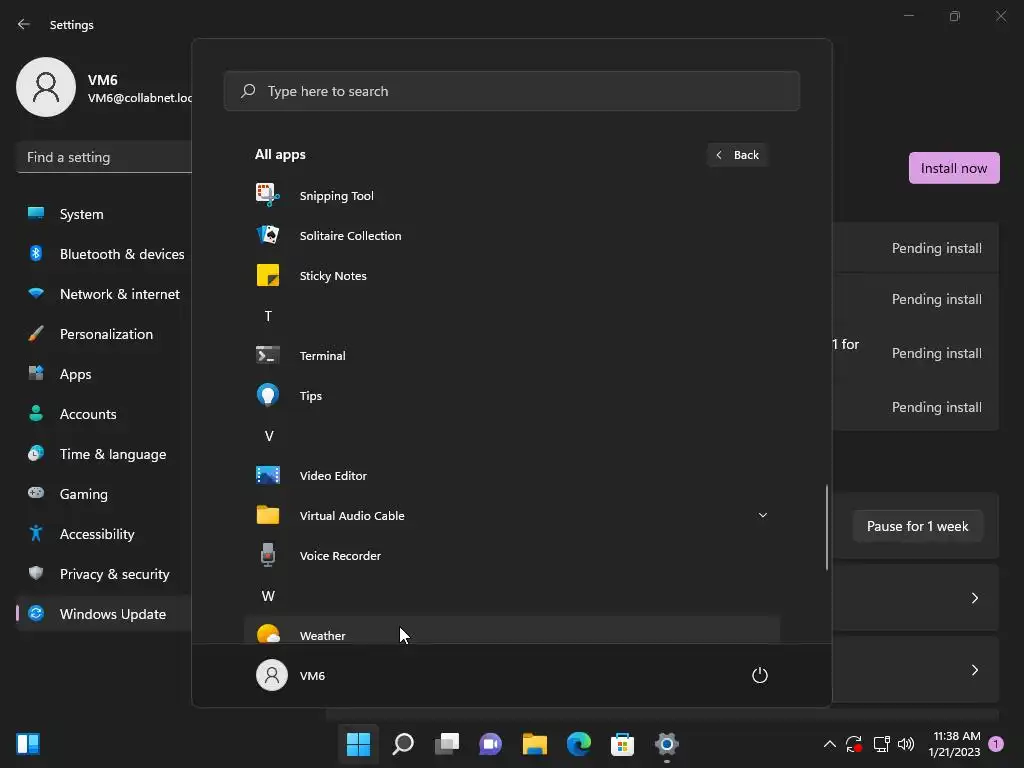Jump to letter T header in All apps
1024x768 pixels.
pos(268,316)
